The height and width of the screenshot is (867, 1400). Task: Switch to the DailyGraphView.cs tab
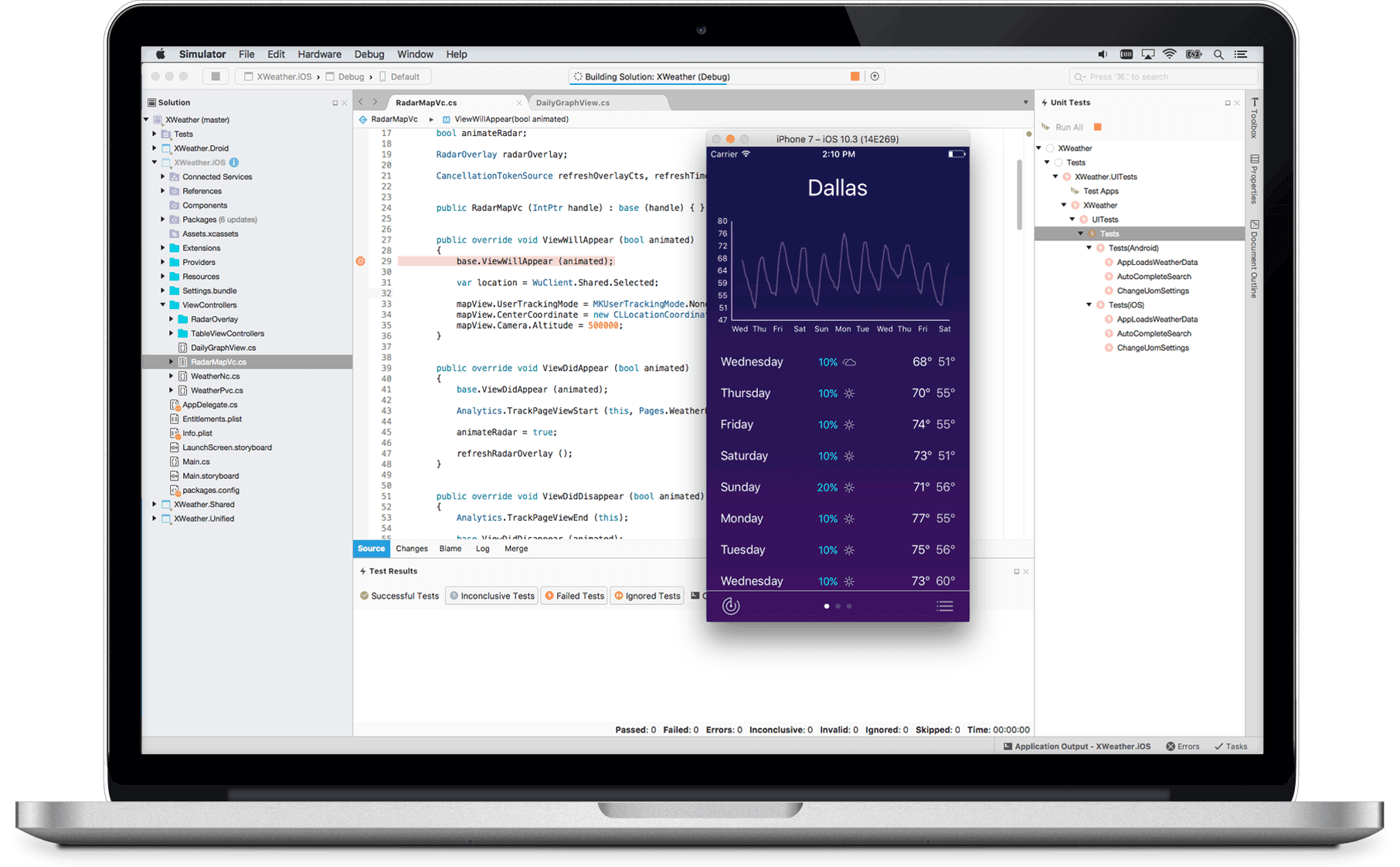(x=573, y=101)
